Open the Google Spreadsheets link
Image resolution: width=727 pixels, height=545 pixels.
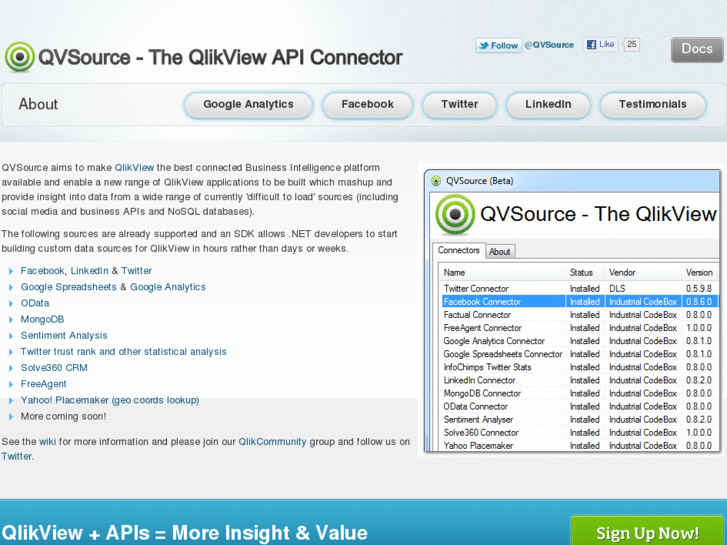69,287
